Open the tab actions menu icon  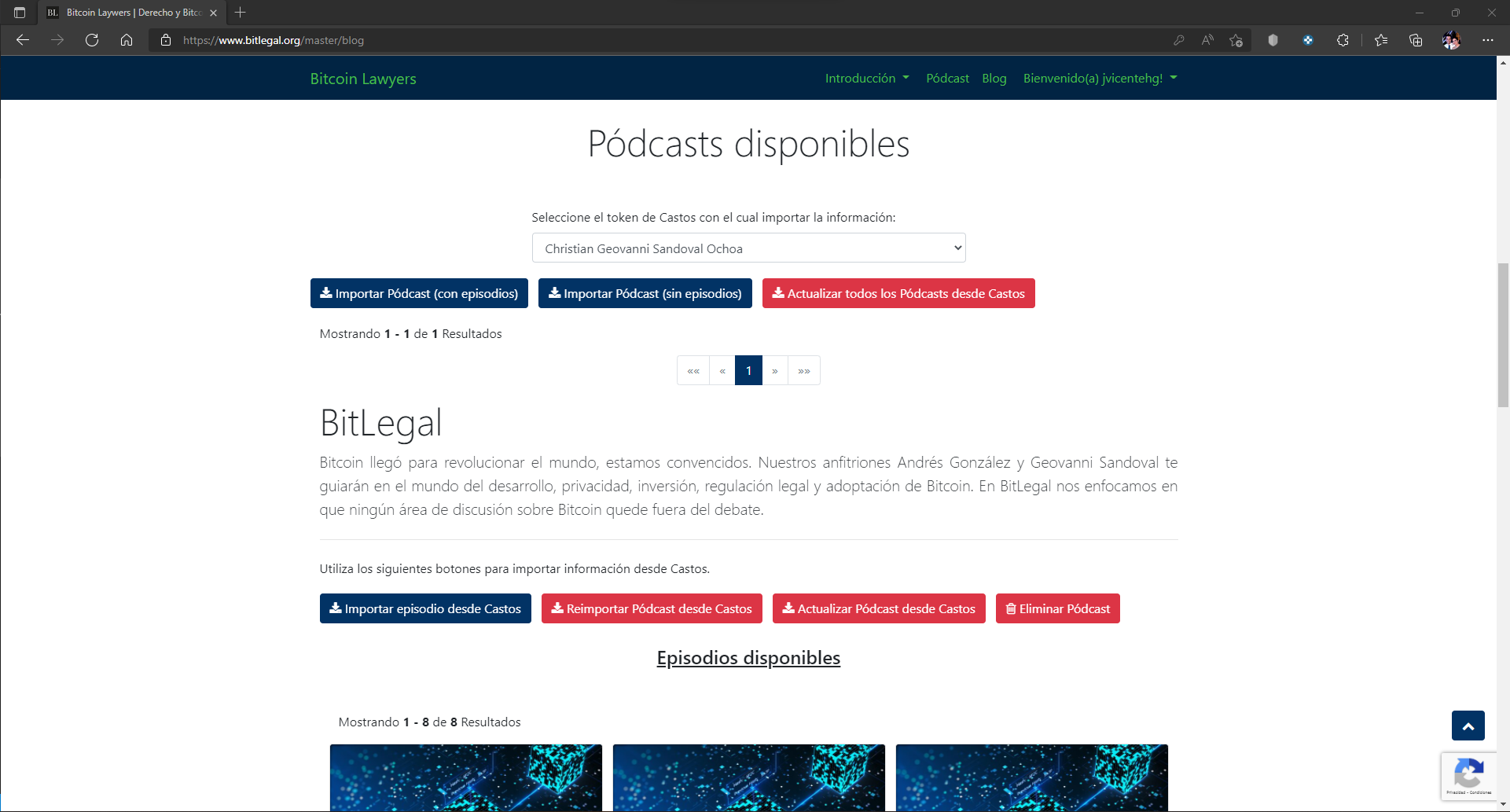pos(20,13)
